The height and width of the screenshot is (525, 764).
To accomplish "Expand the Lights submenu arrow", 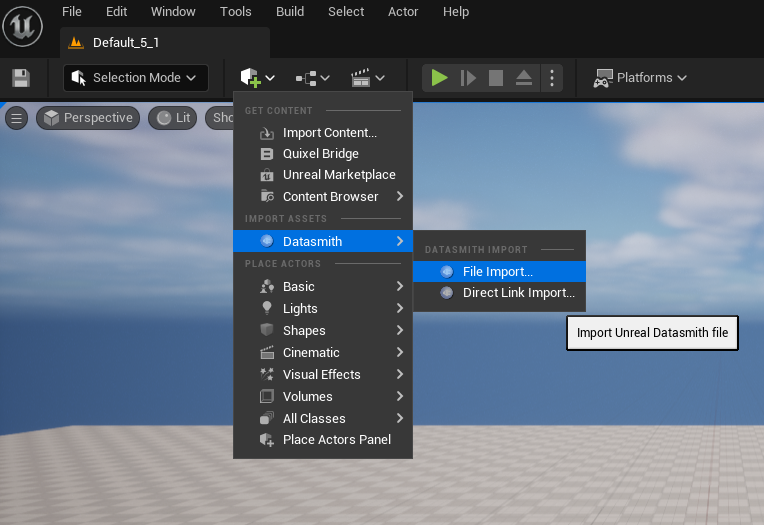I will pos(400,308).
